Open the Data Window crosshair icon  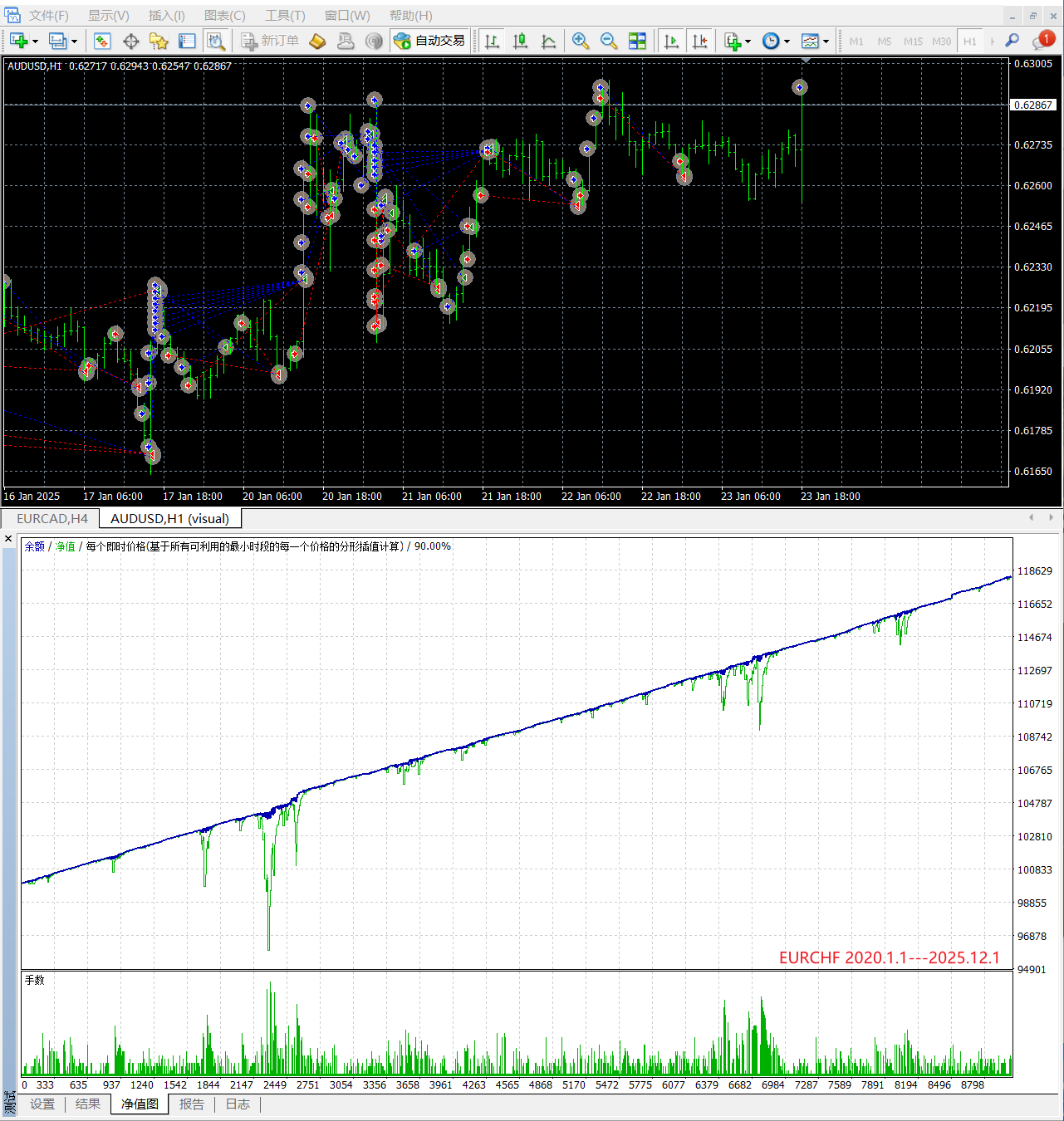click(x=130, y=41)
